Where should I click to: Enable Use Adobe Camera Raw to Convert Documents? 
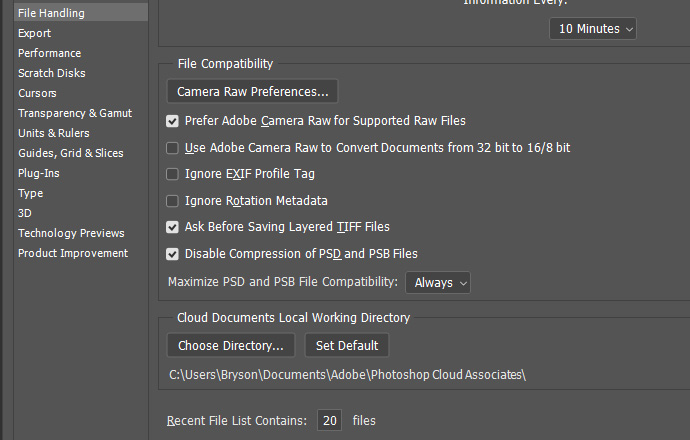[x=172, y=148]
